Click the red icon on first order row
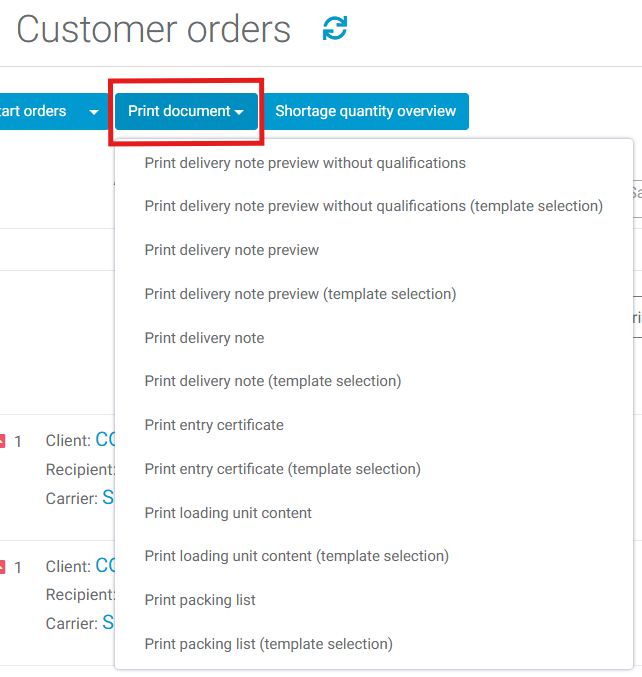The width and height of the screenshot is (642, 677). point(2,441)
